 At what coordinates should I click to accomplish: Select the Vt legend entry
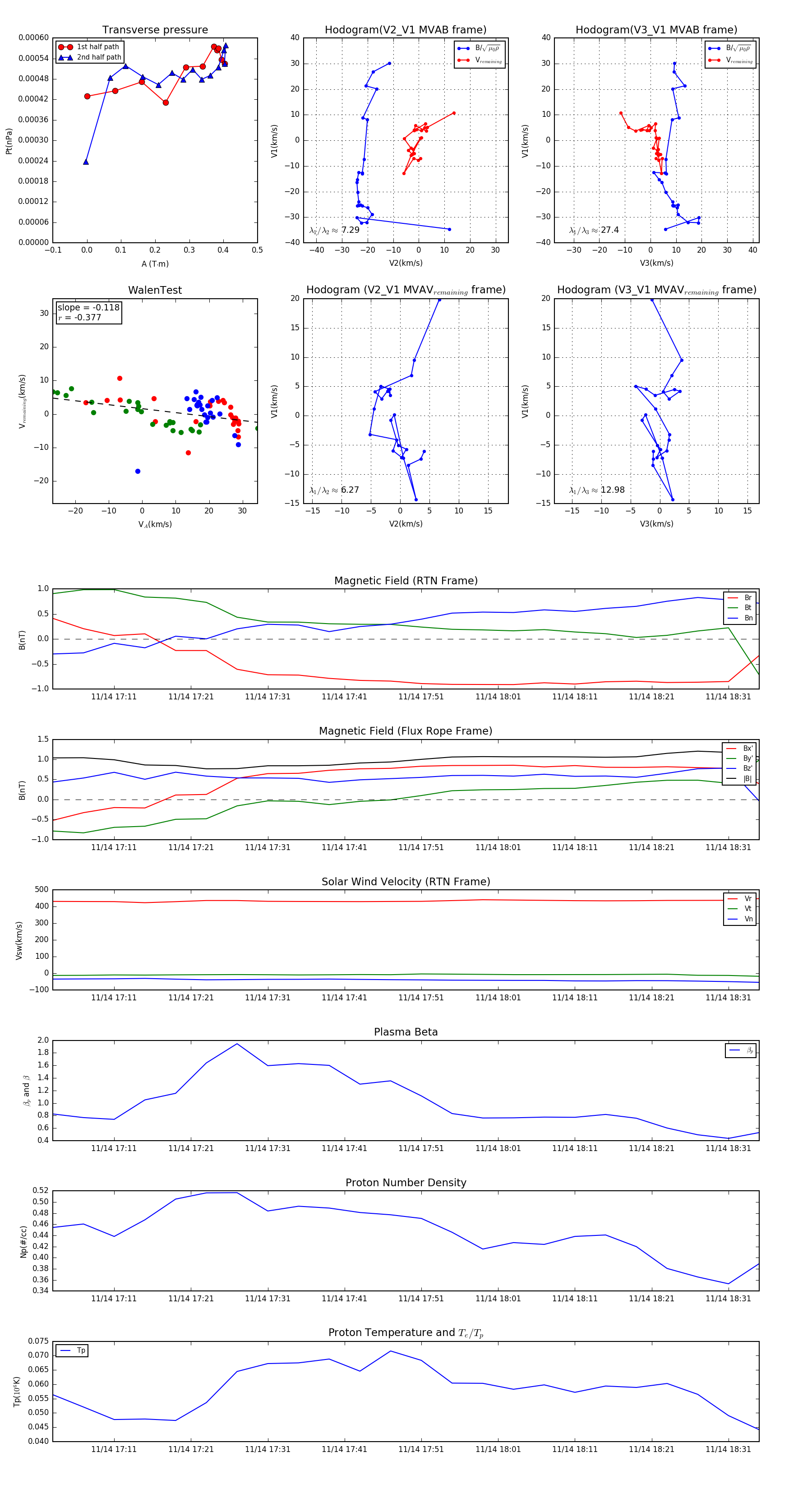(x=740, y=909)
